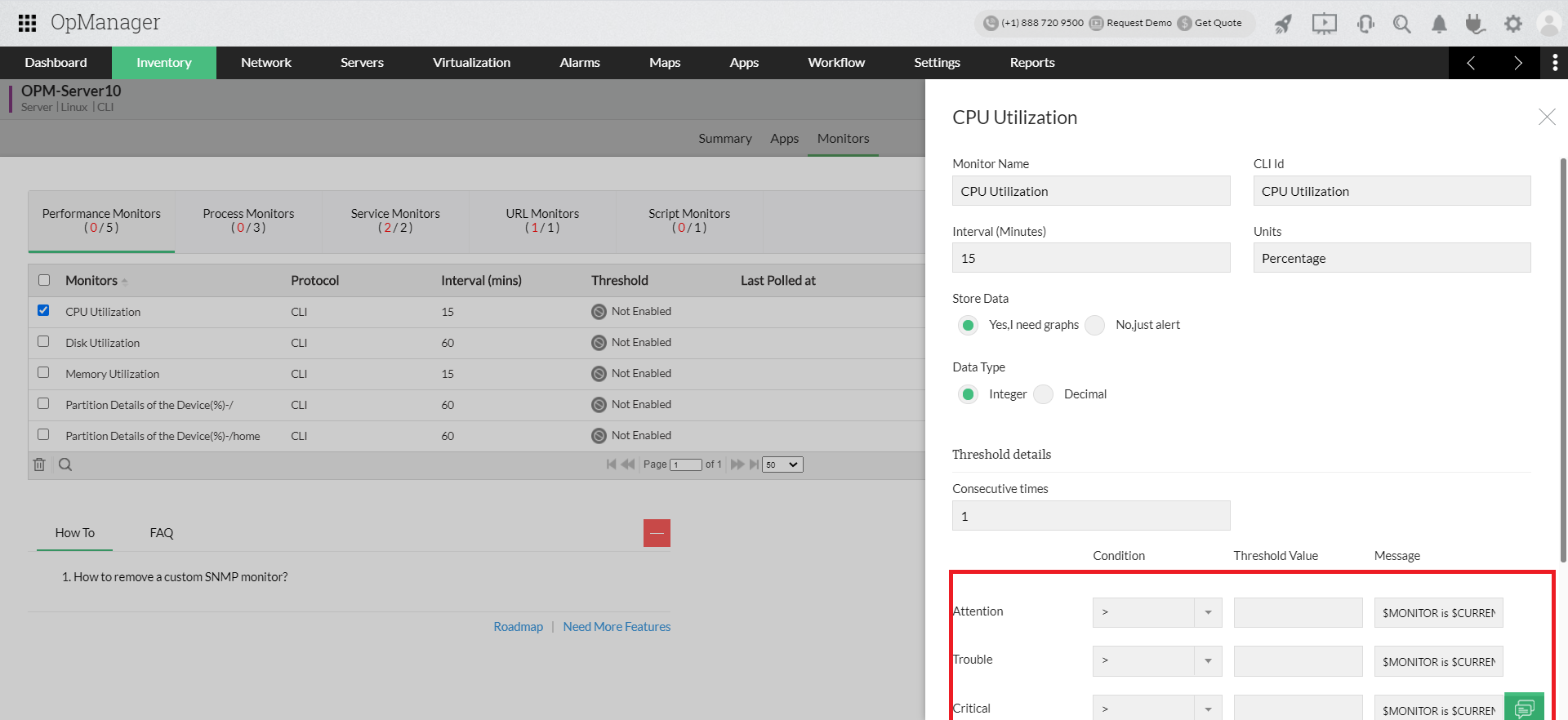Open the Critical condition dropdown
The image size is (1568, 720).
(1157, 708)
